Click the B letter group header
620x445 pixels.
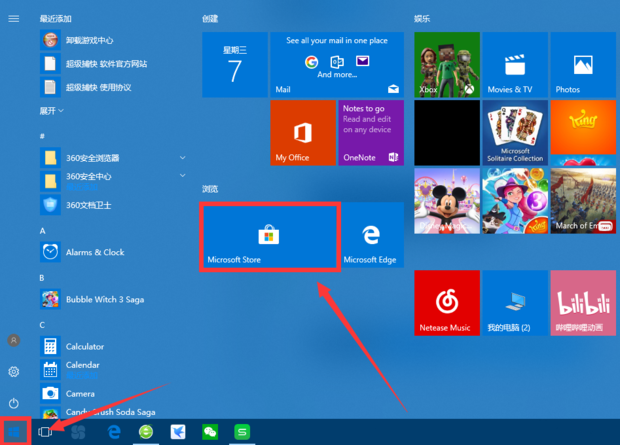42,278
